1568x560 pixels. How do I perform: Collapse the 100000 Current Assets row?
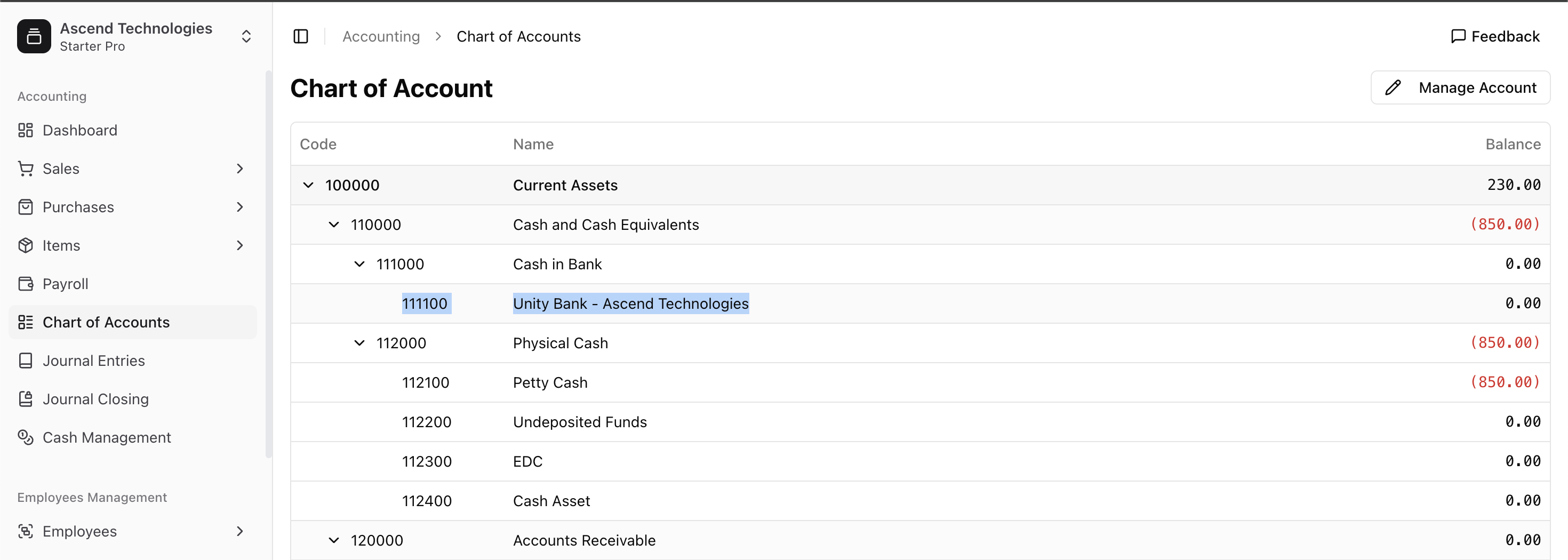tap(309, 185)
